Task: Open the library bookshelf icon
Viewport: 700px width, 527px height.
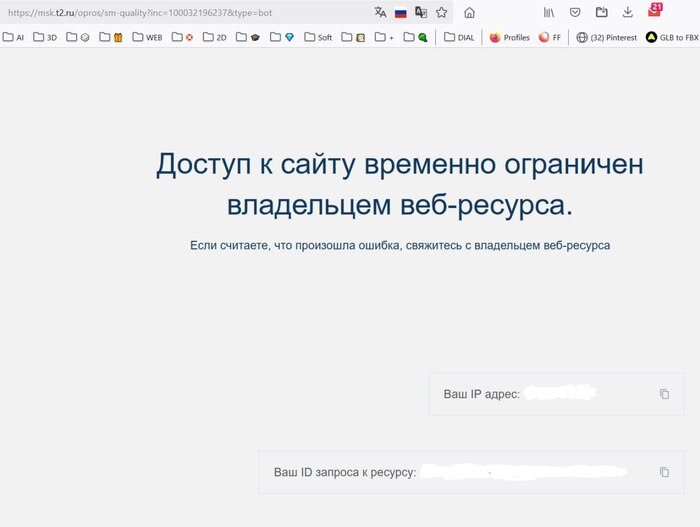Action: click(549, 13)
